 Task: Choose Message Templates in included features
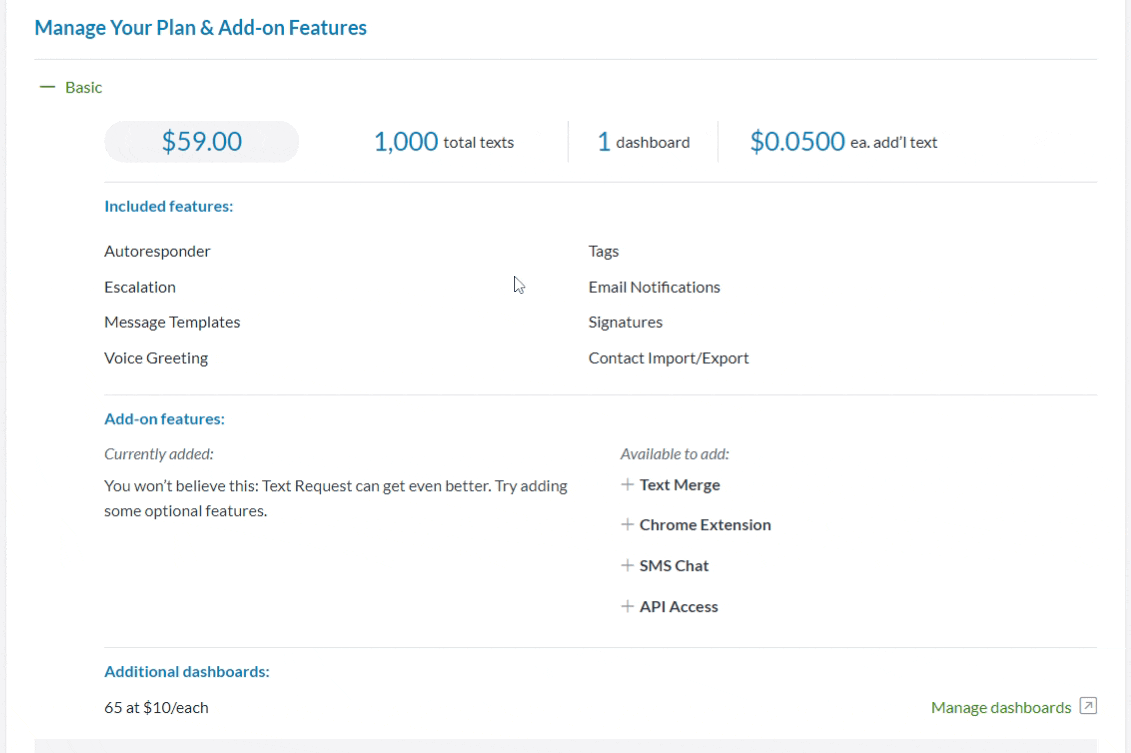[x=172, y=322]
